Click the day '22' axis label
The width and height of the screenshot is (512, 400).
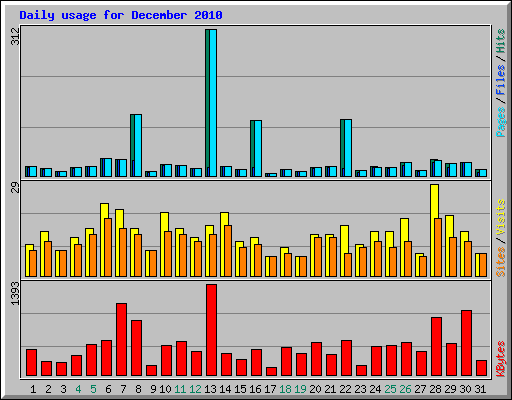point(345,389)
